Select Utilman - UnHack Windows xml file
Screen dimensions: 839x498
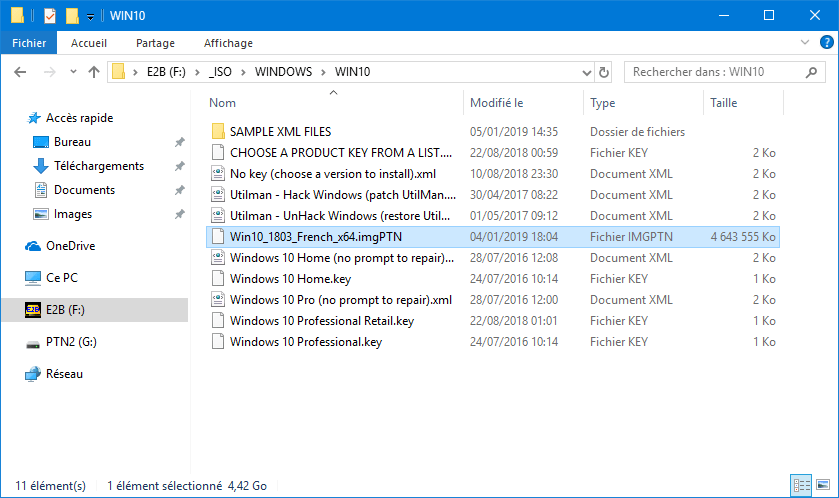pyautogui.click(x=340, y=216)
